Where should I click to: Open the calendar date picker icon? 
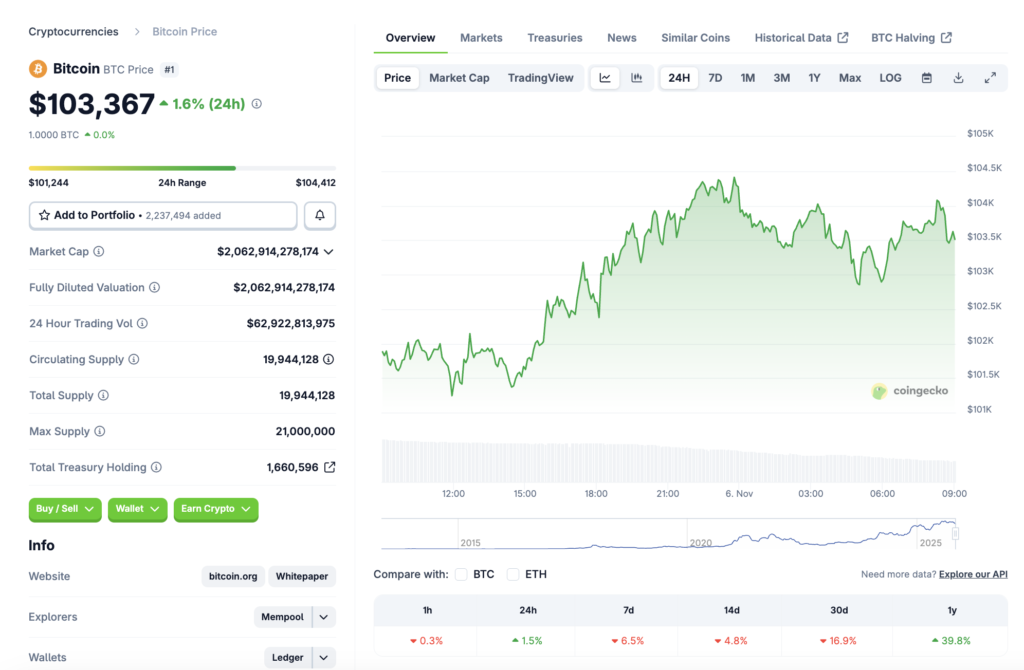click(927, 77)
